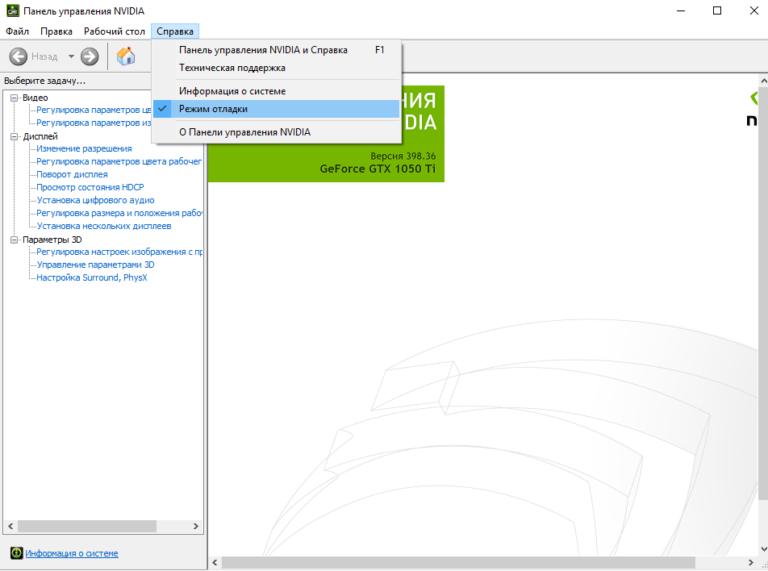The image size is (768, 571).
Task: Click right arrow of task pane scrollbar
Action: (196, 526)
